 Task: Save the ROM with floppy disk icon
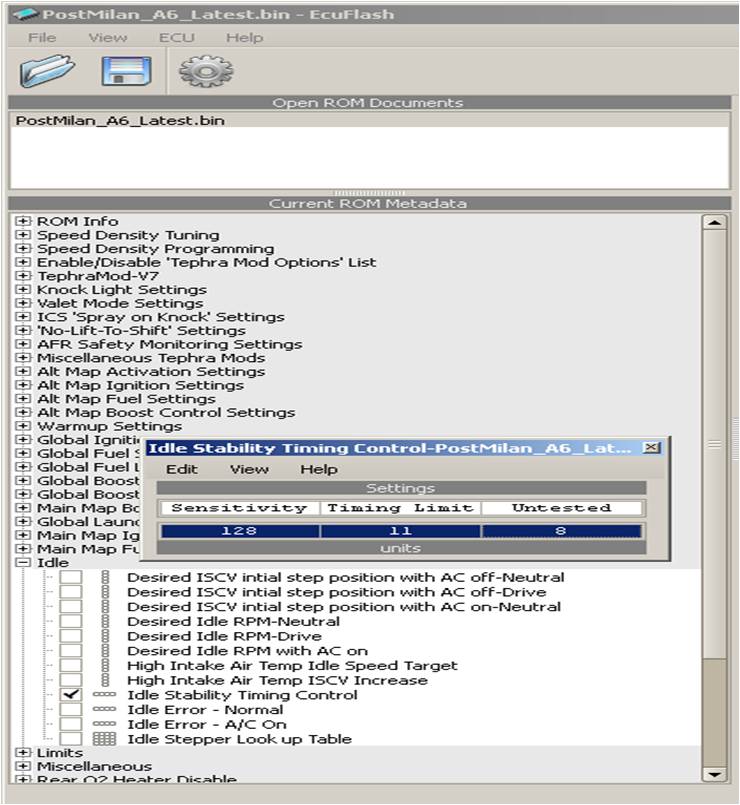[126, 70]
